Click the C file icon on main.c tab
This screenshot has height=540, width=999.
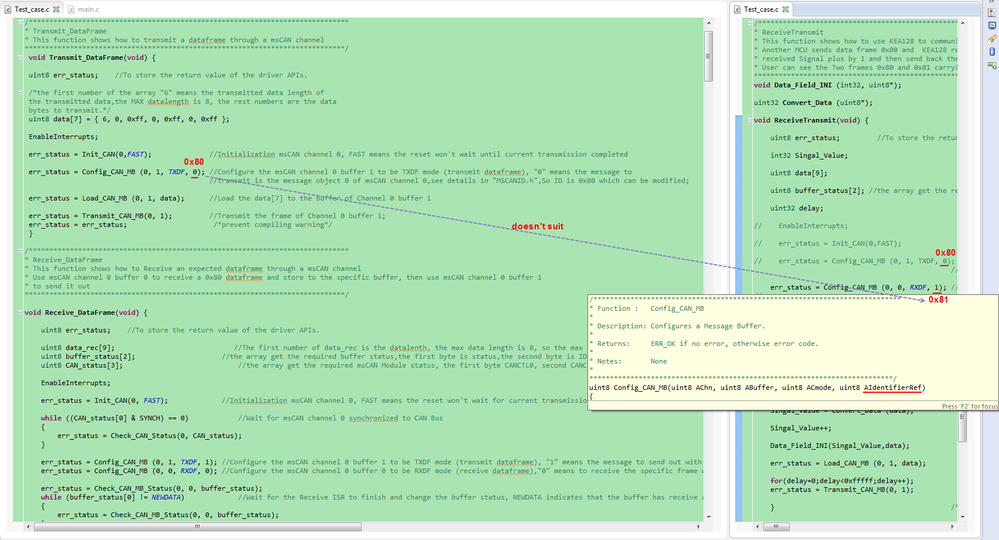tap(71, 10)
